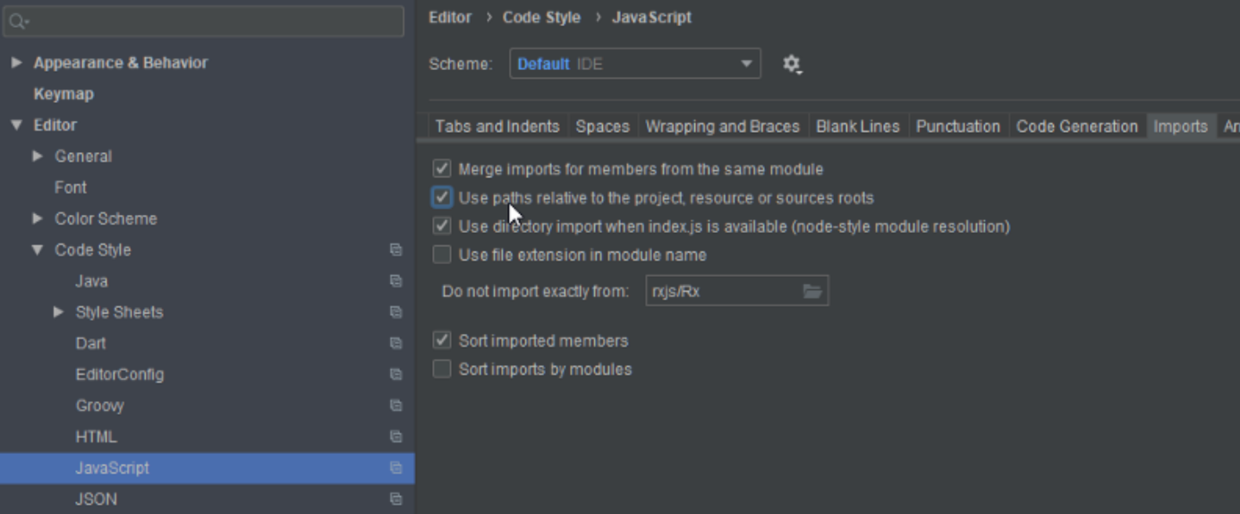Open the scheme actions gear menu
This screenshot has width=1240, height=514.
[x=791, y=64]
